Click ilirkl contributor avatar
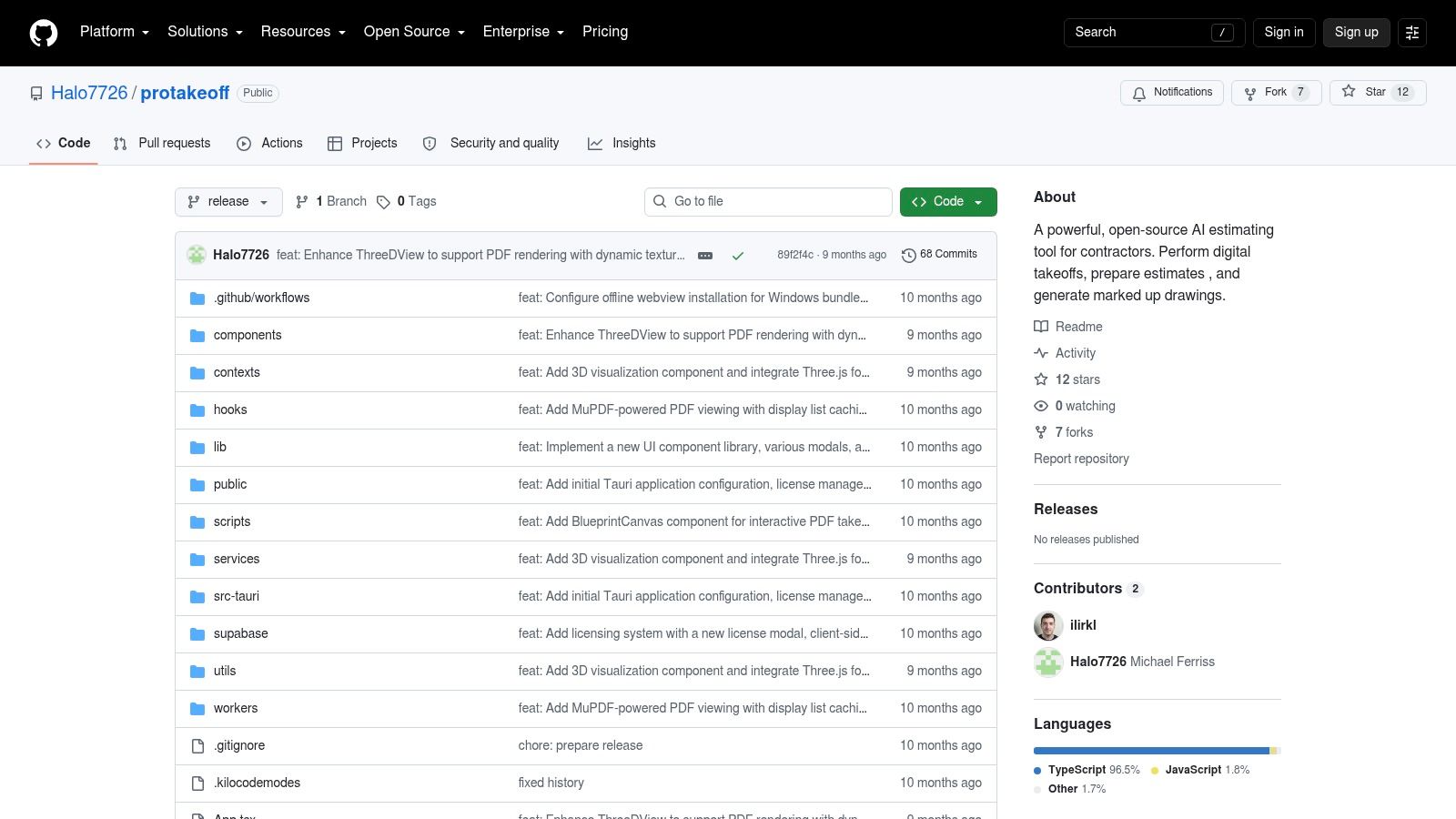Image resolution: width=1456 pixels, height=819 pixels. (x=1048, y=625)
